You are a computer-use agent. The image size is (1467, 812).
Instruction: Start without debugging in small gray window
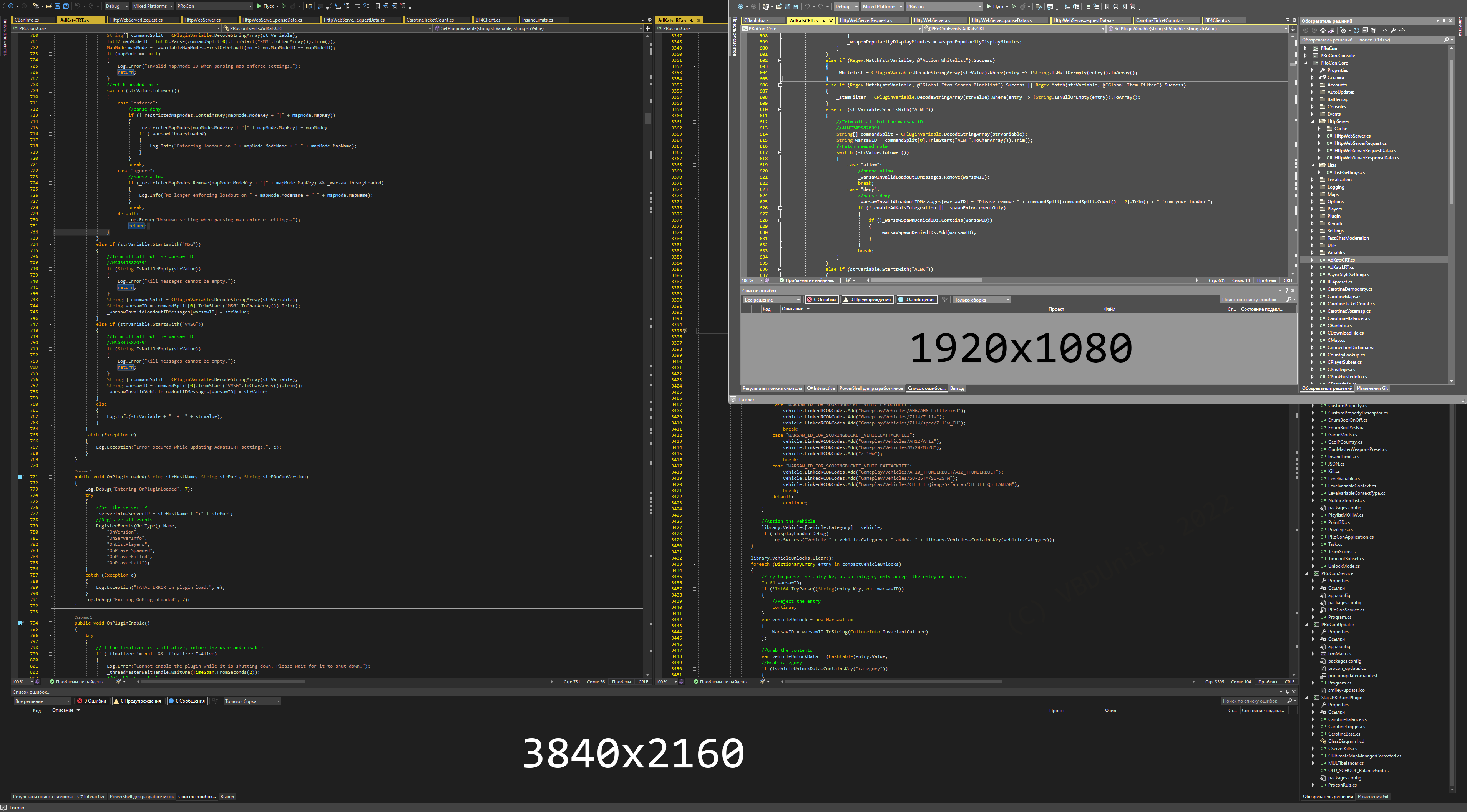click(1014, 6)
